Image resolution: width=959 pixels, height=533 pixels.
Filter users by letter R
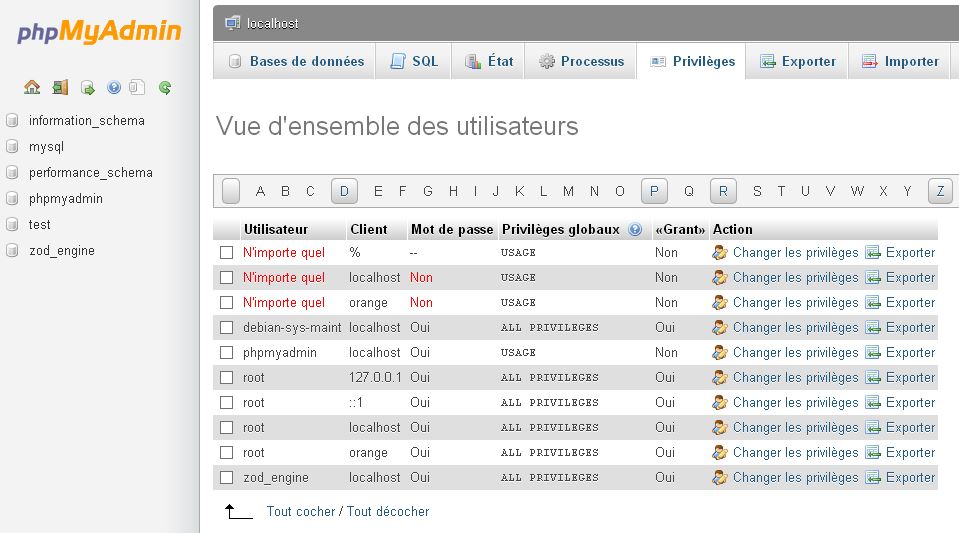click(x=724, y=191)
